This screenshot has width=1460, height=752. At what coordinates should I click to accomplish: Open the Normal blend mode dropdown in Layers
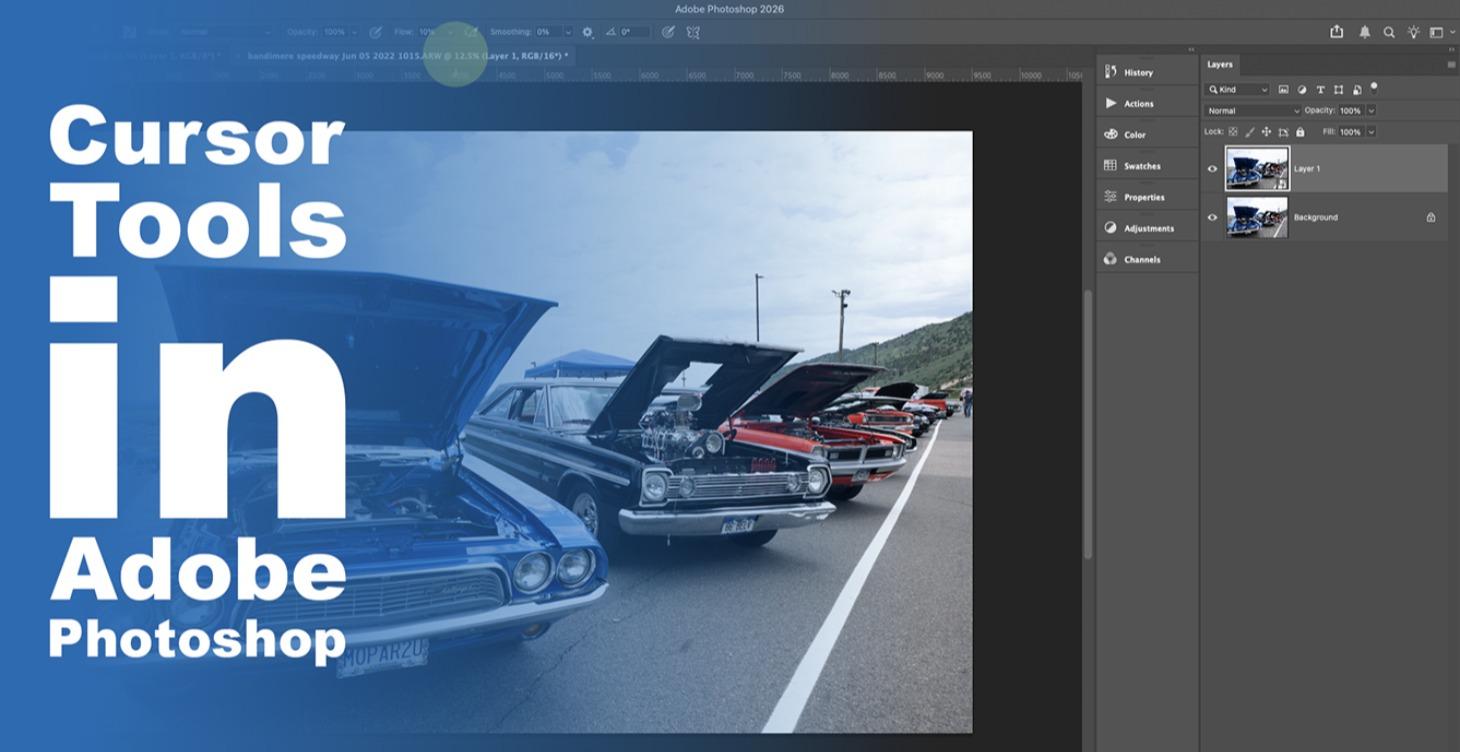point(1253,111)
